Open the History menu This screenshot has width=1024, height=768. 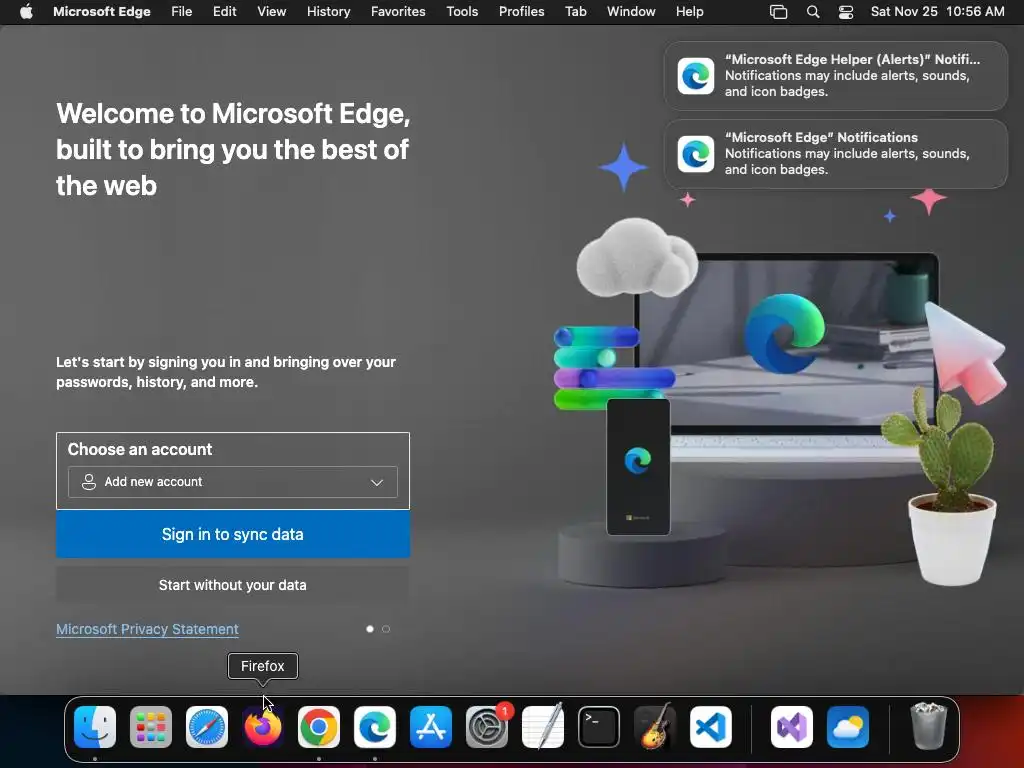click(x=328, y=11)
